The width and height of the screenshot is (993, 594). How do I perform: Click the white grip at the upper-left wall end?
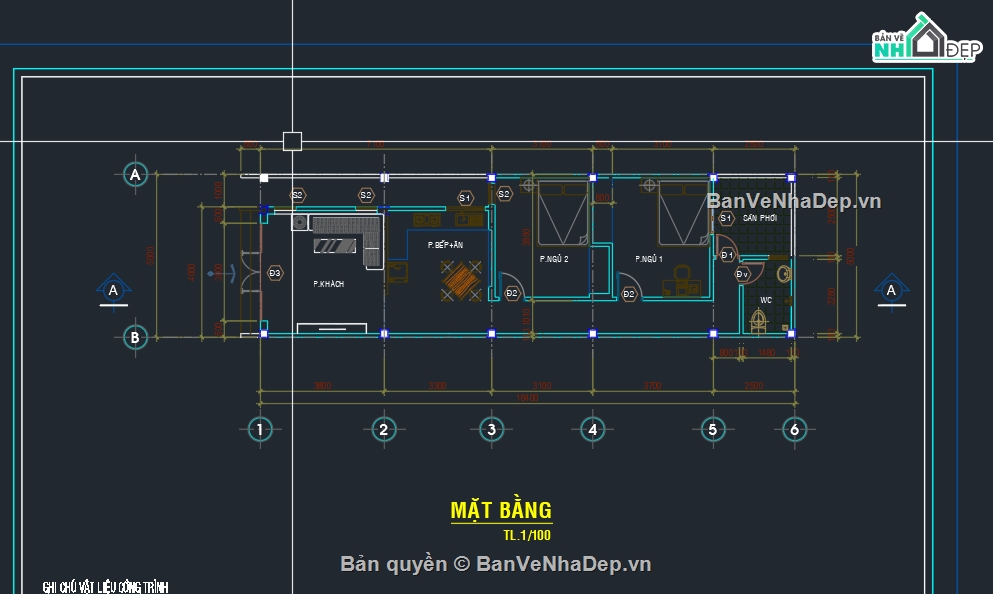(264, 178)
